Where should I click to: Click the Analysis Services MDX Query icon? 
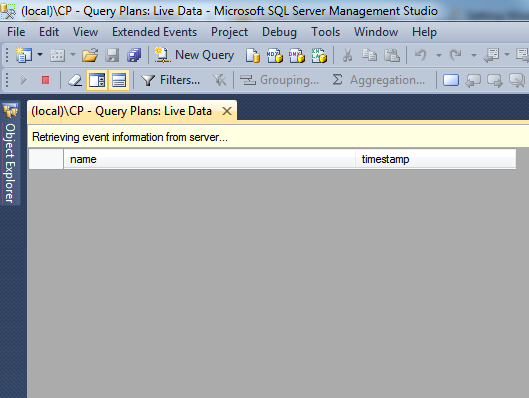pos(275,55)
